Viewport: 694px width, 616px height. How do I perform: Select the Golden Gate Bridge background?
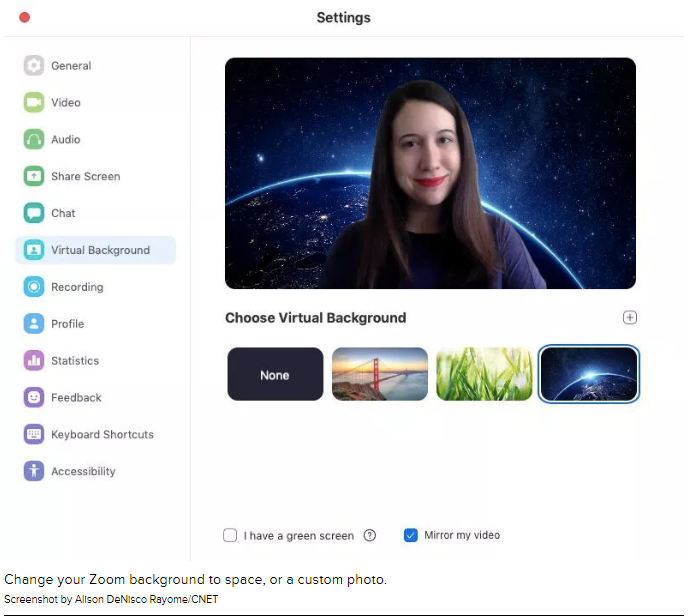coord(380,375)
